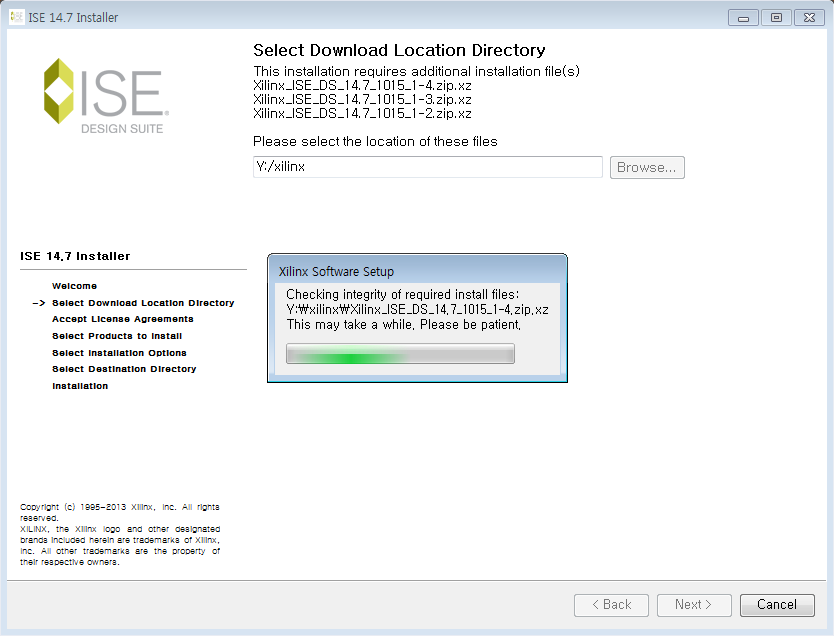Viewport: 834px width, 636px height.
Task: Minimize the ISE 14.7 Installer window
Action: (x=743, y=18)
